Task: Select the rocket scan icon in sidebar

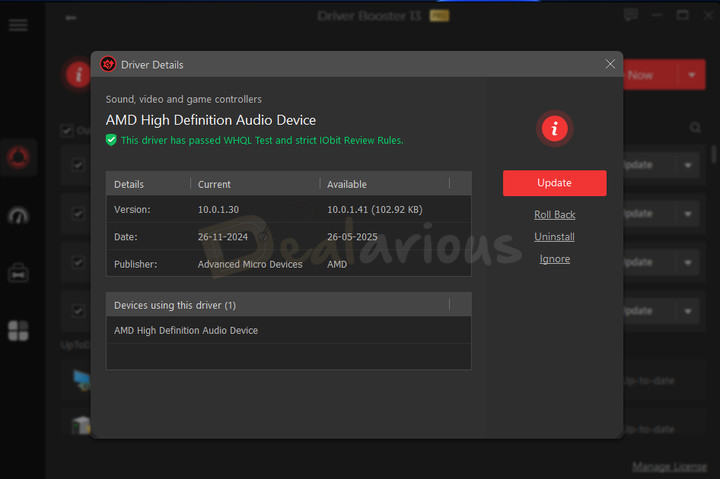Action: coord(18,158)
